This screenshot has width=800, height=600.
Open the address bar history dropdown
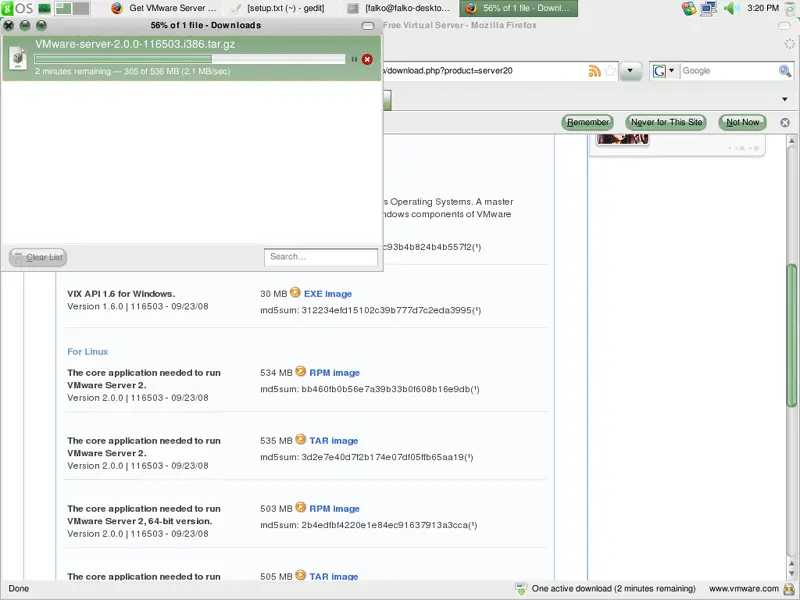click(x=630, y=71)
